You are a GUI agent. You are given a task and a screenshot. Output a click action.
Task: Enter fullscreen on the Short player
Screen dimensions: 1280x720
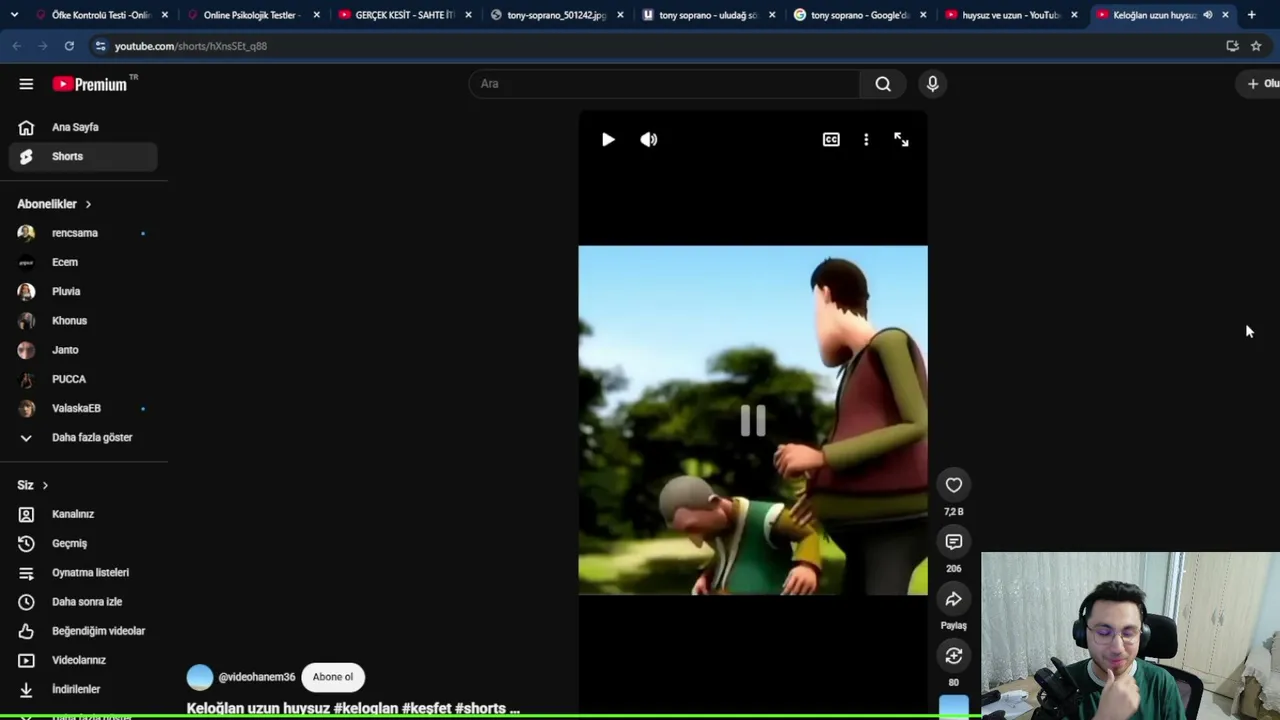(x=901, y=140)
